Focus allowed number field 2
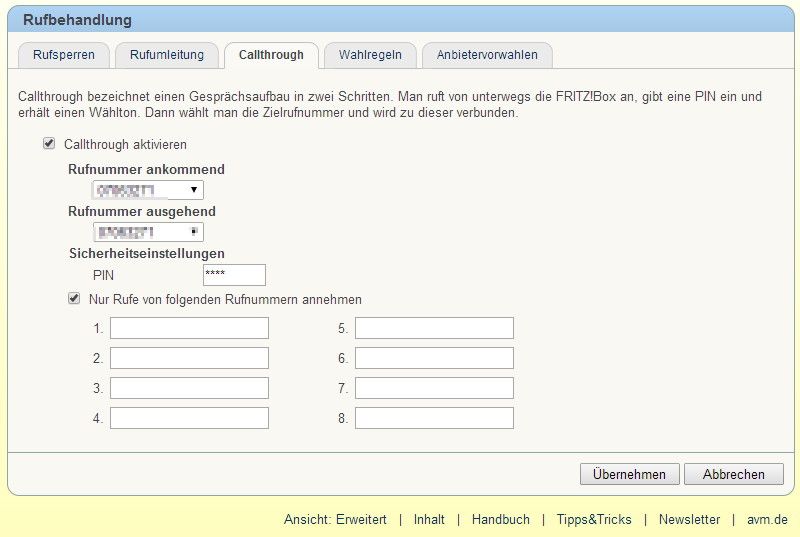This screenshot has width=800, height=537. 189,358
